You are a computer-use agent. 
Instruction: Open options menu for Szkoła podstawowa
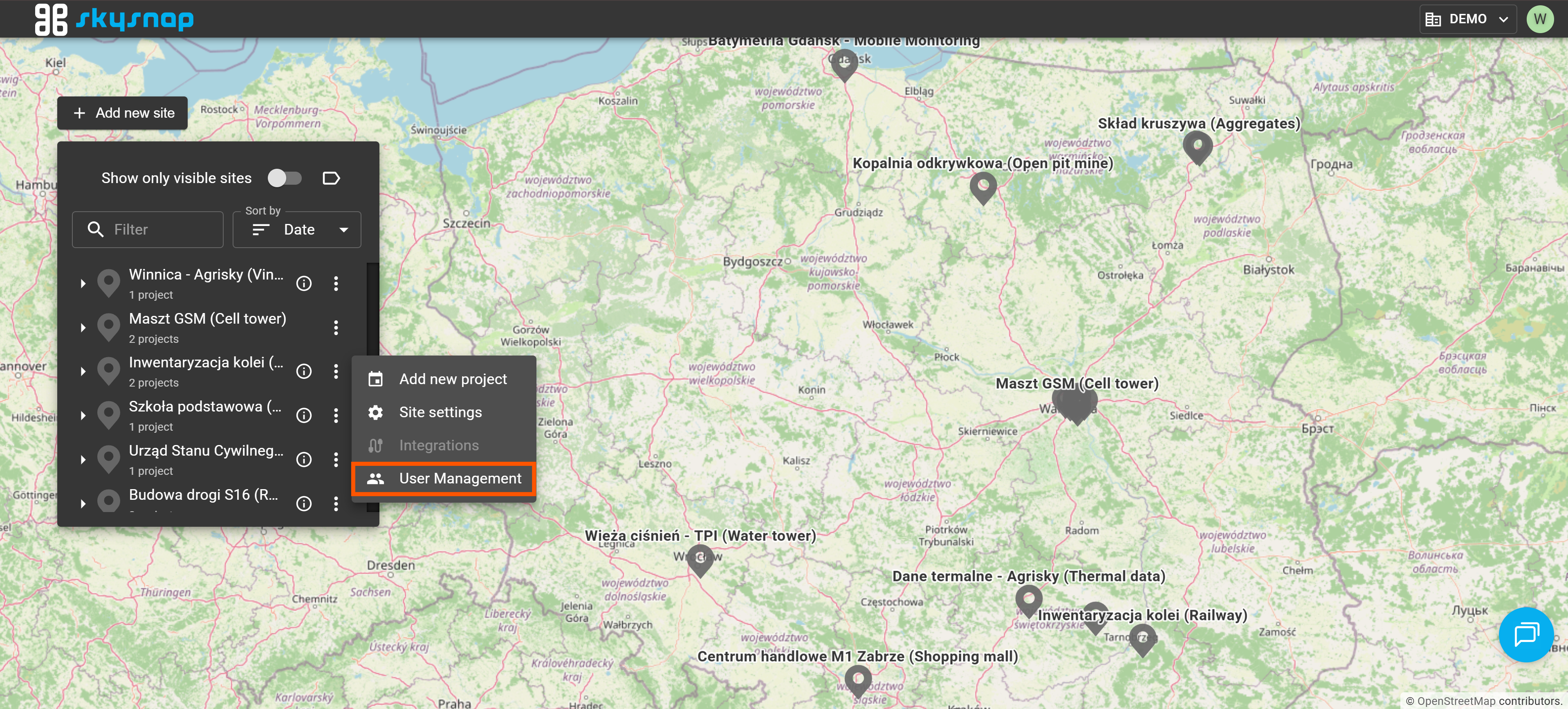click(x=336, y=416)
